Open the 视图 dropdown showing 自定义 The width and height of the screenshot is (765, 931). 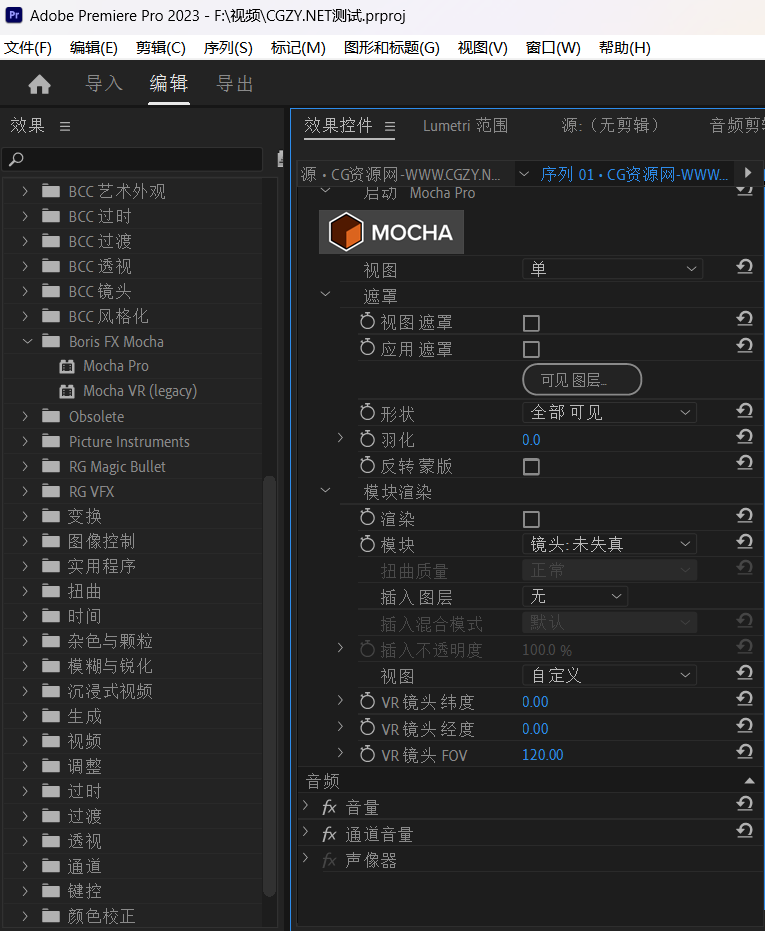(609, 675)
